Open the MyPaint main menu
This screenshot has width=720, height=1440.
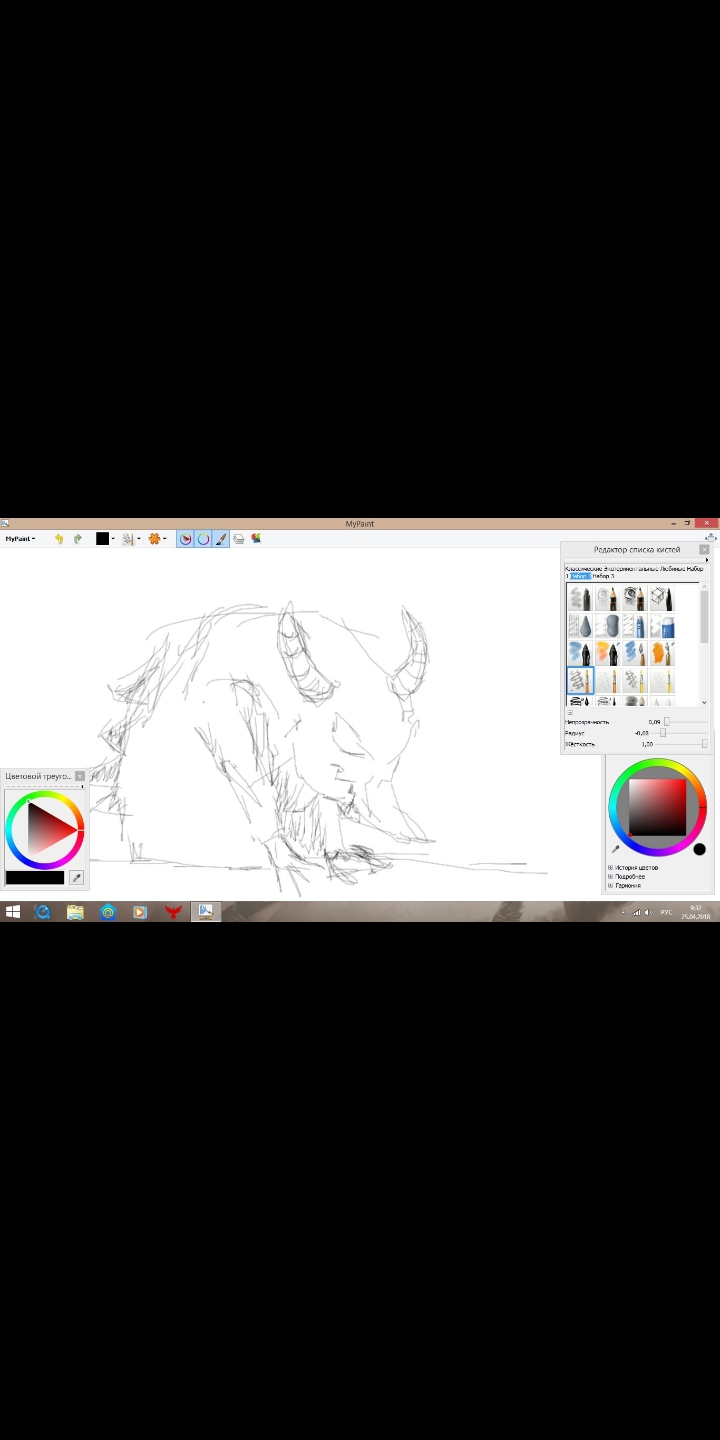[20, 539]
